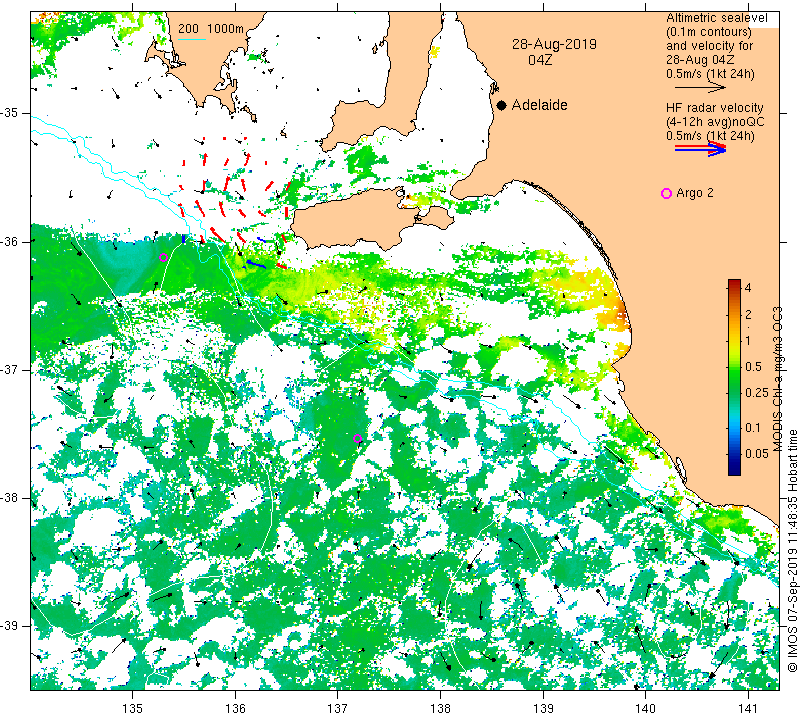Image resolution: width=800 pixels, height=720 pixels.
Task: Click the black altimetric velocity scale arrow
Action: (701, 87)
